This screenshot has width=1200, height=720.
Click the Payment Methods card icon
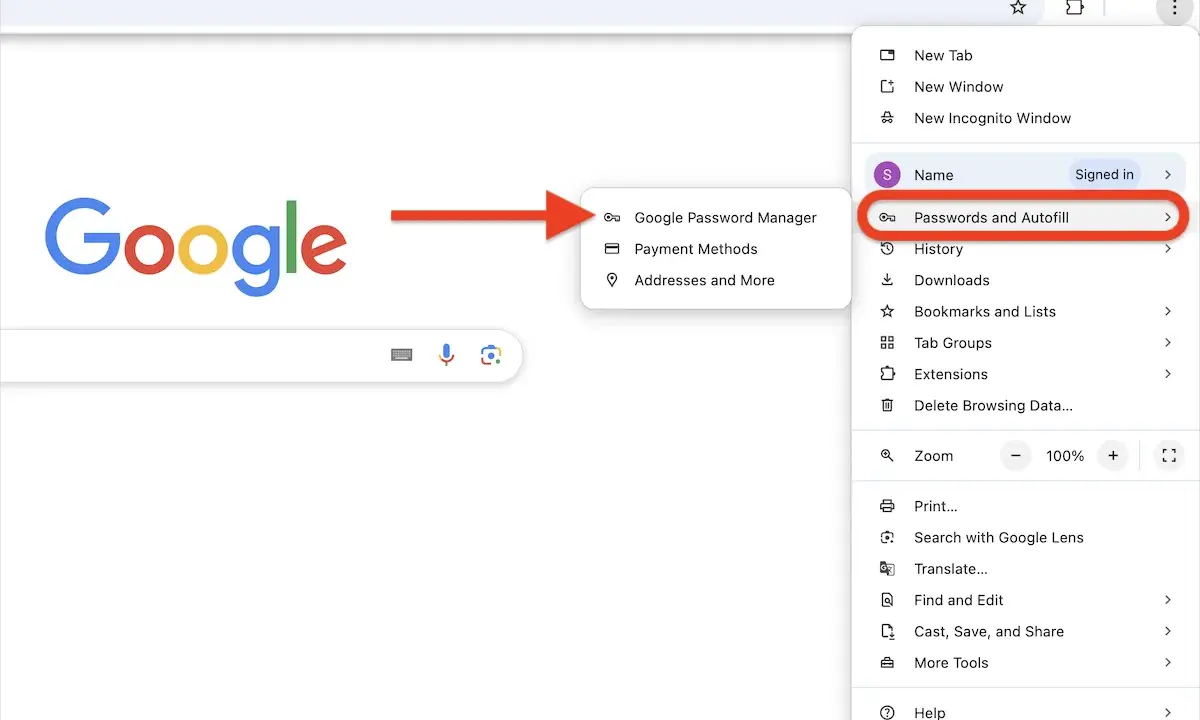tap(613, 249)
